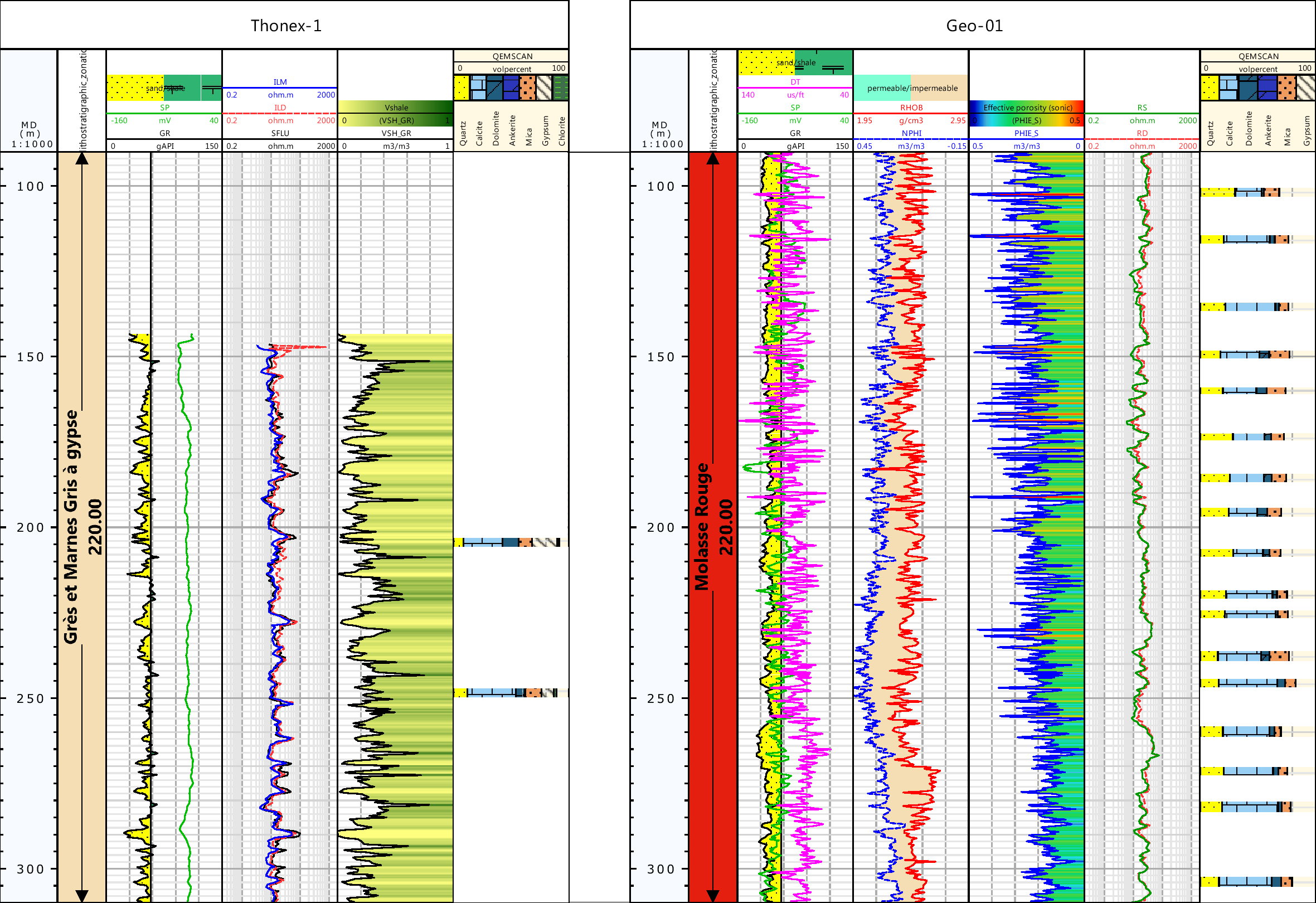Click the sand/shale legend in Geo-01 header
Screen dimensions: 1316x903
tap(795, 62)
